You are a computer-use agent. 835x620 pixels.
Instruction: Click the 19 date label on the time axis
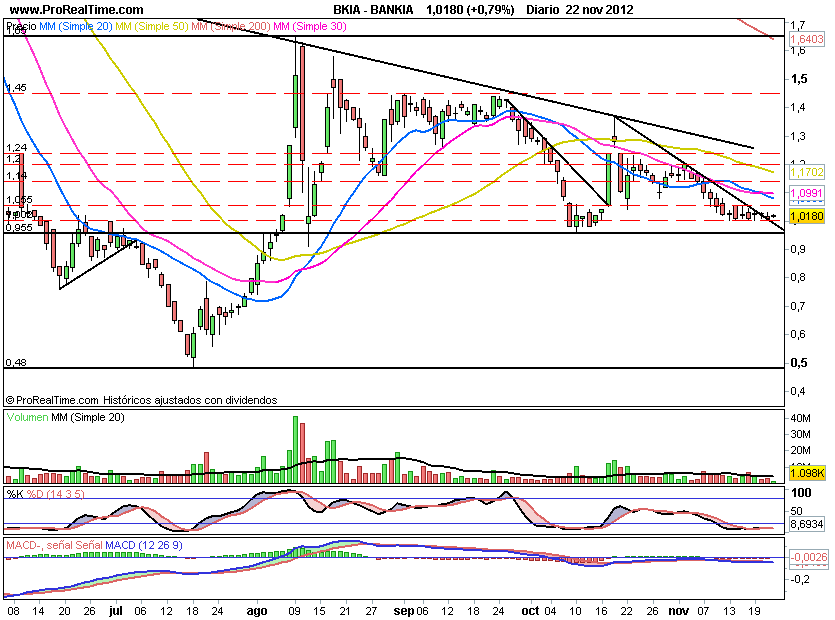[x=755, y=611]
